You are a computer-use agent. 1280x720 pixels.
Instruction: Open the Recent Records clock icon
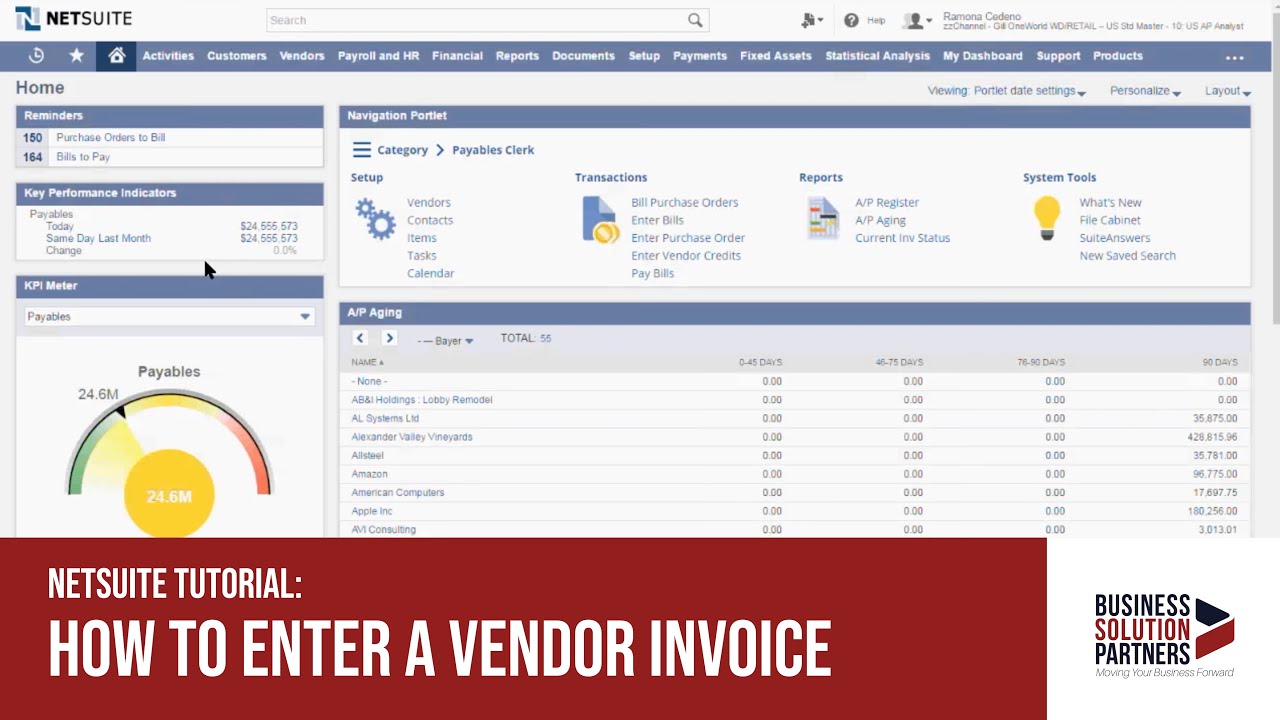[36, 56]
